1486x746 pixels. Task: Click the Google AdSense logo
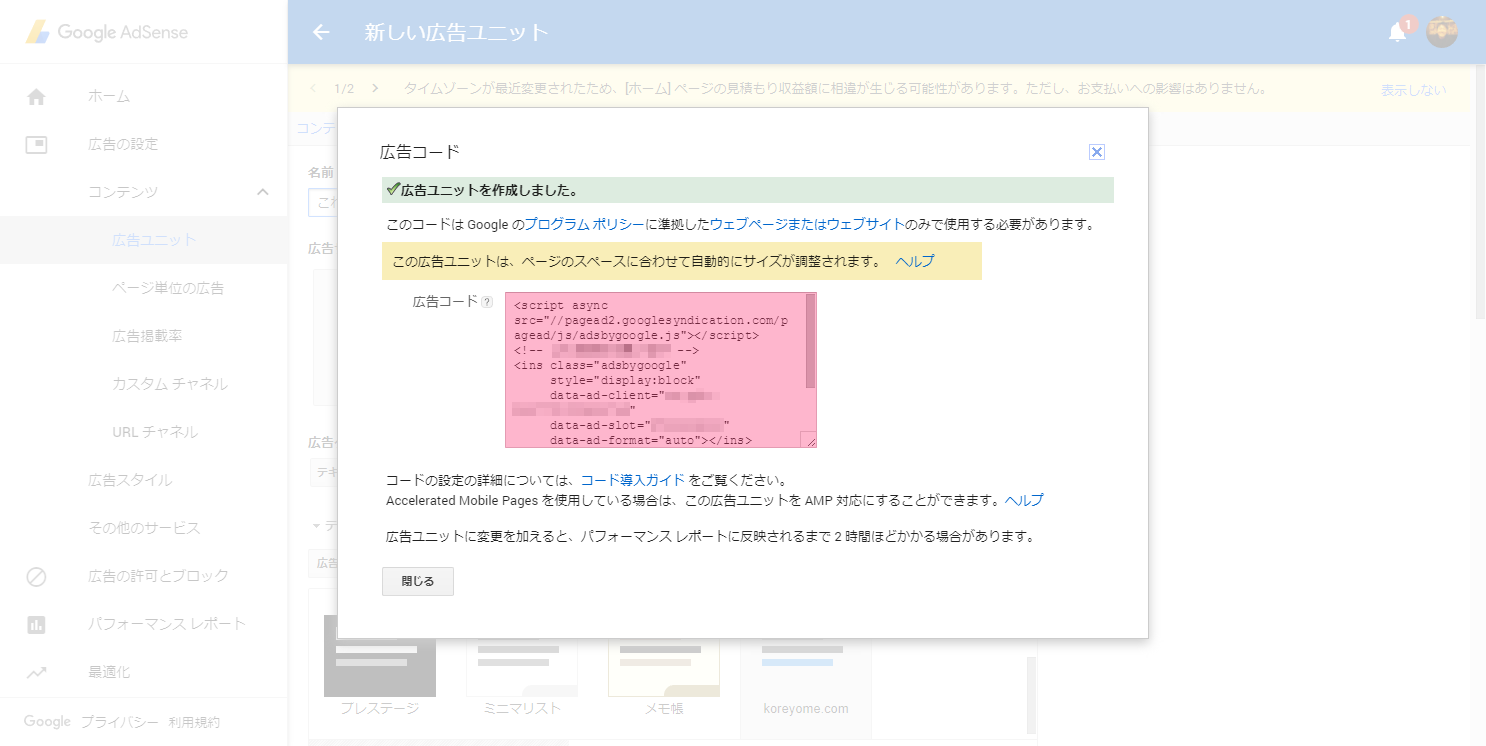coord(106,32)
